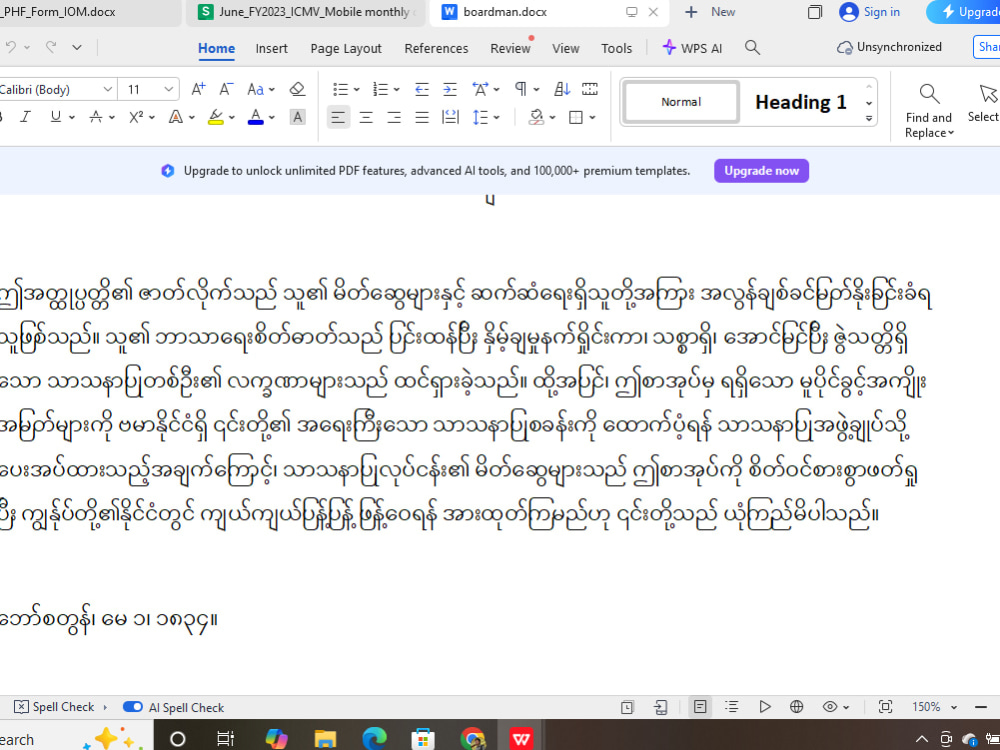The image size is (1000, 750).
Task: Expand font name dropdown
Action: click(108, 89)
